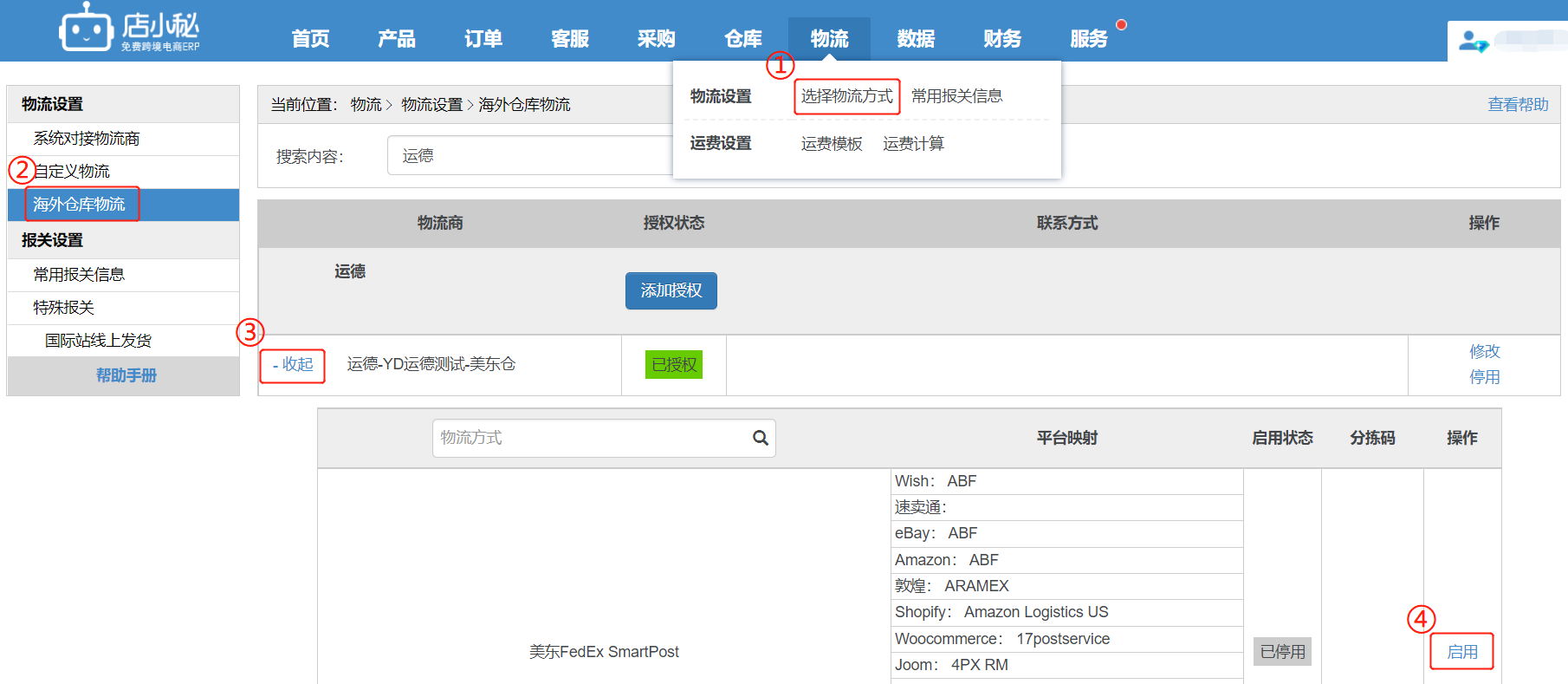Click Shopify: Amazon Logistics US row
1568x684 pixels.
point(1066,613)
